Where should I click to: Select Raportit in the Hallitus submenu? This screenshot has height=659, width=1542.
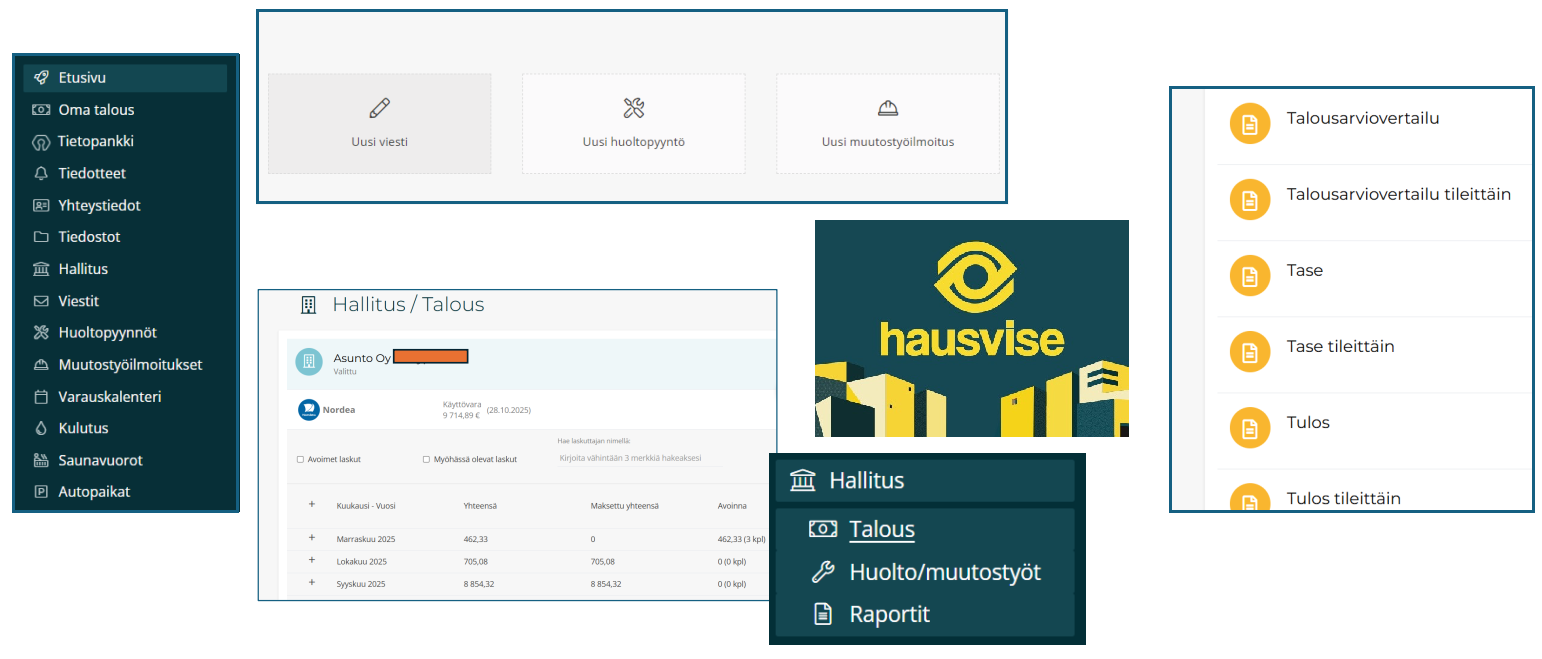(x=889, y=614)
